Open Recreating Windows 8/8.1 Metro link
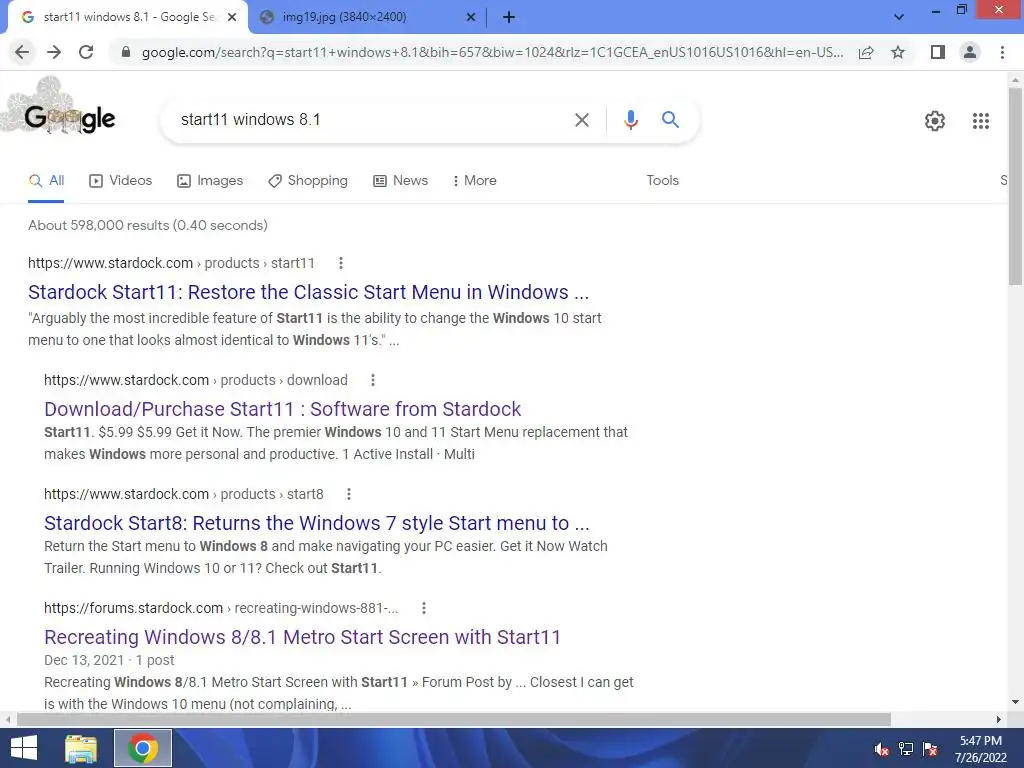Viewport: 1024px width, 768px height. (x=302, y=637)
